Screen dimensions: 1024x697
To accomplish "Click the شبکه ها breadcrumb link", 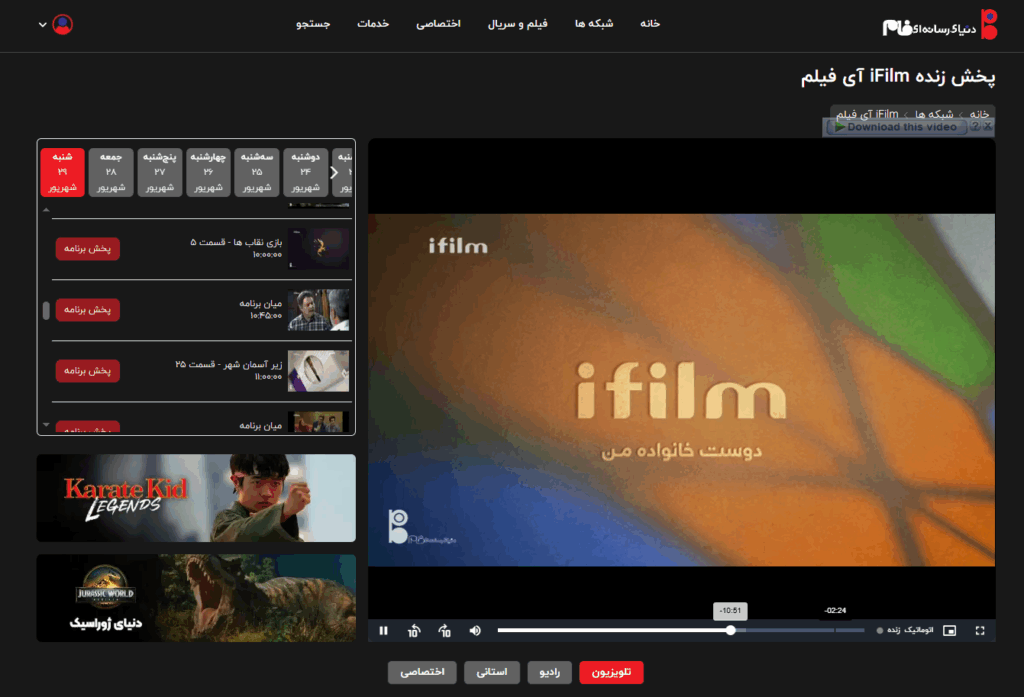I will point(934,114).
